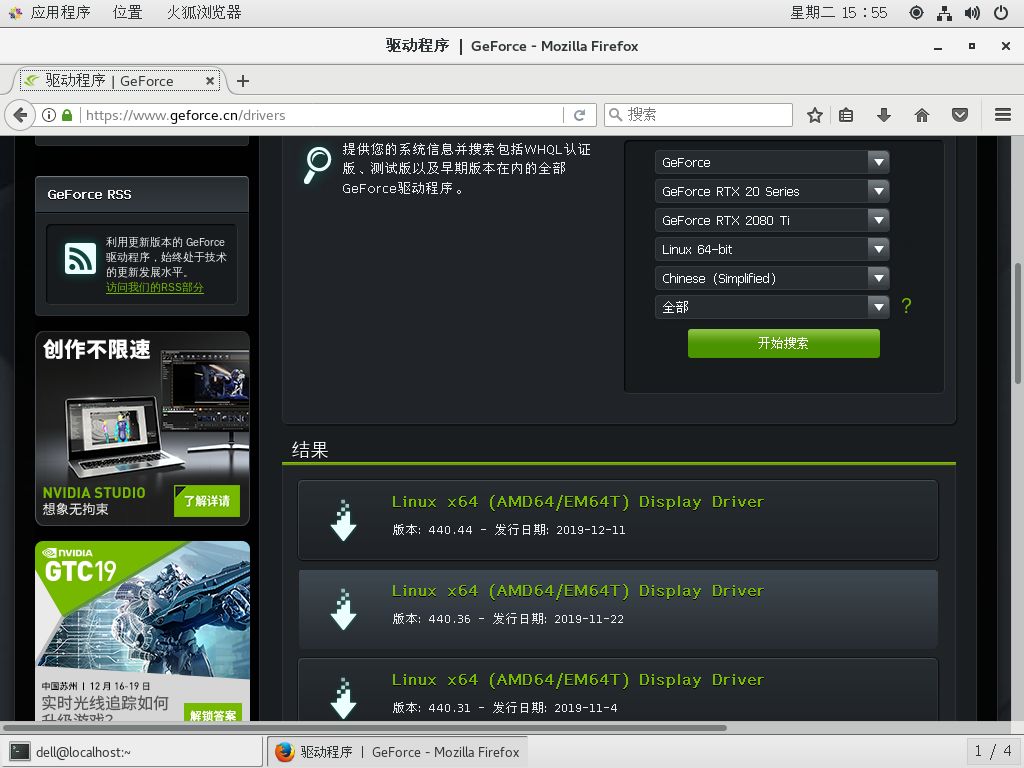Click the 开始搜索 green button
1024x768 pixels.
click(x=784, y=343)
